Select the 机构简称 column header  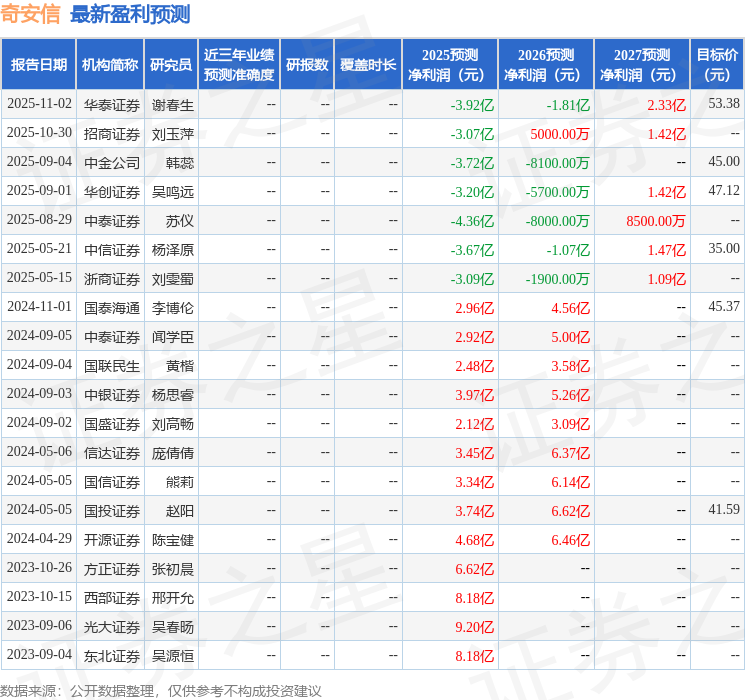(x=110, y=64)
